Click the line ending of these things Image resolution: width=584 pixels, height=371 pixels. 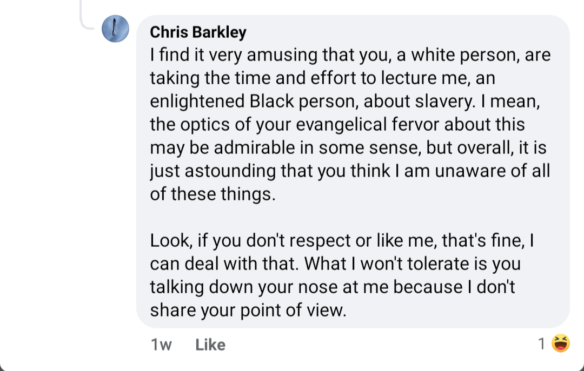point(213,194)
